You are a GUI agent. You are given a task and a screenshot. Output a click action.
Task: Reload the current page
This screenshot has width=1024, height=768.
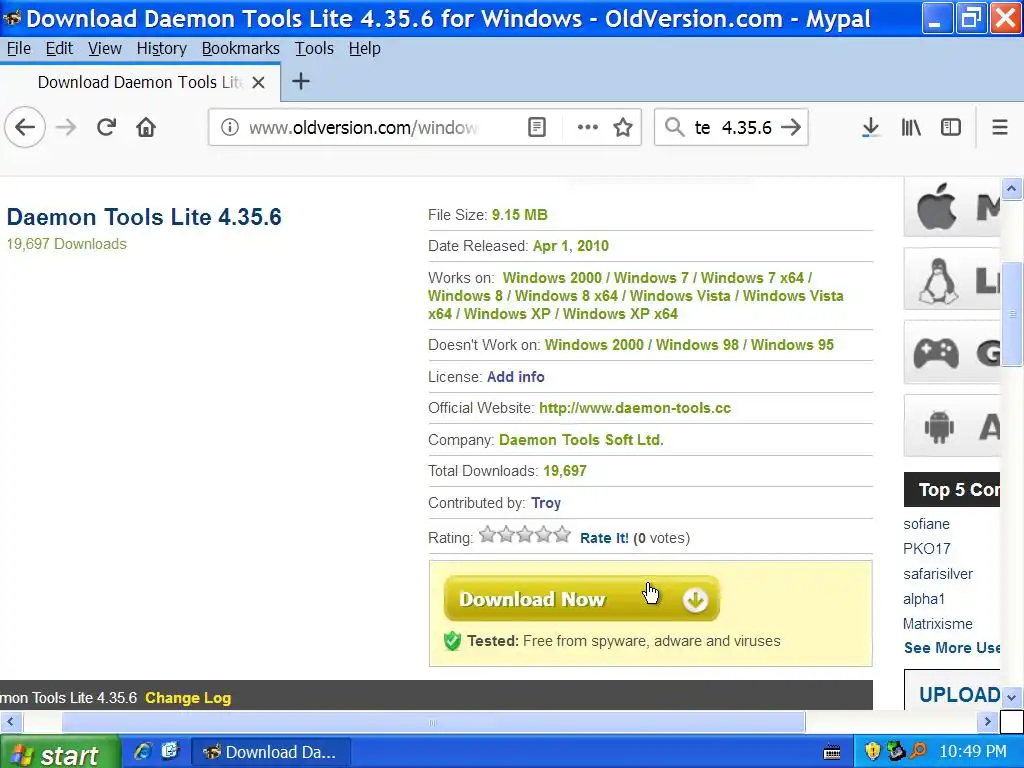tap(106, 127)
